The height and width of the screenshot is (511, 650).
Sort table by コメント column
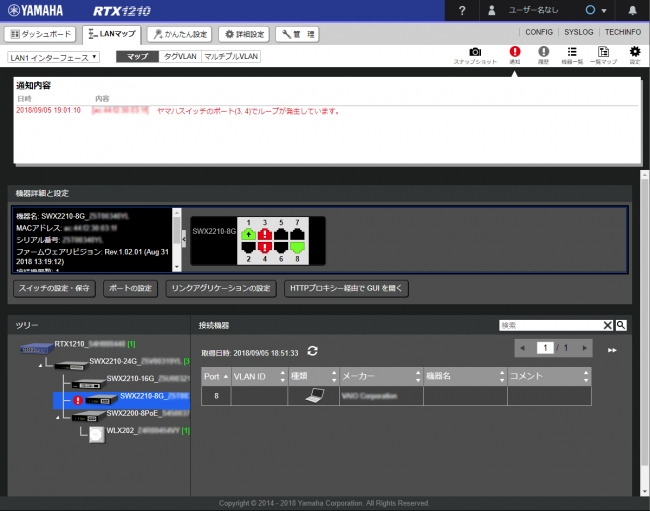(549, 376)
